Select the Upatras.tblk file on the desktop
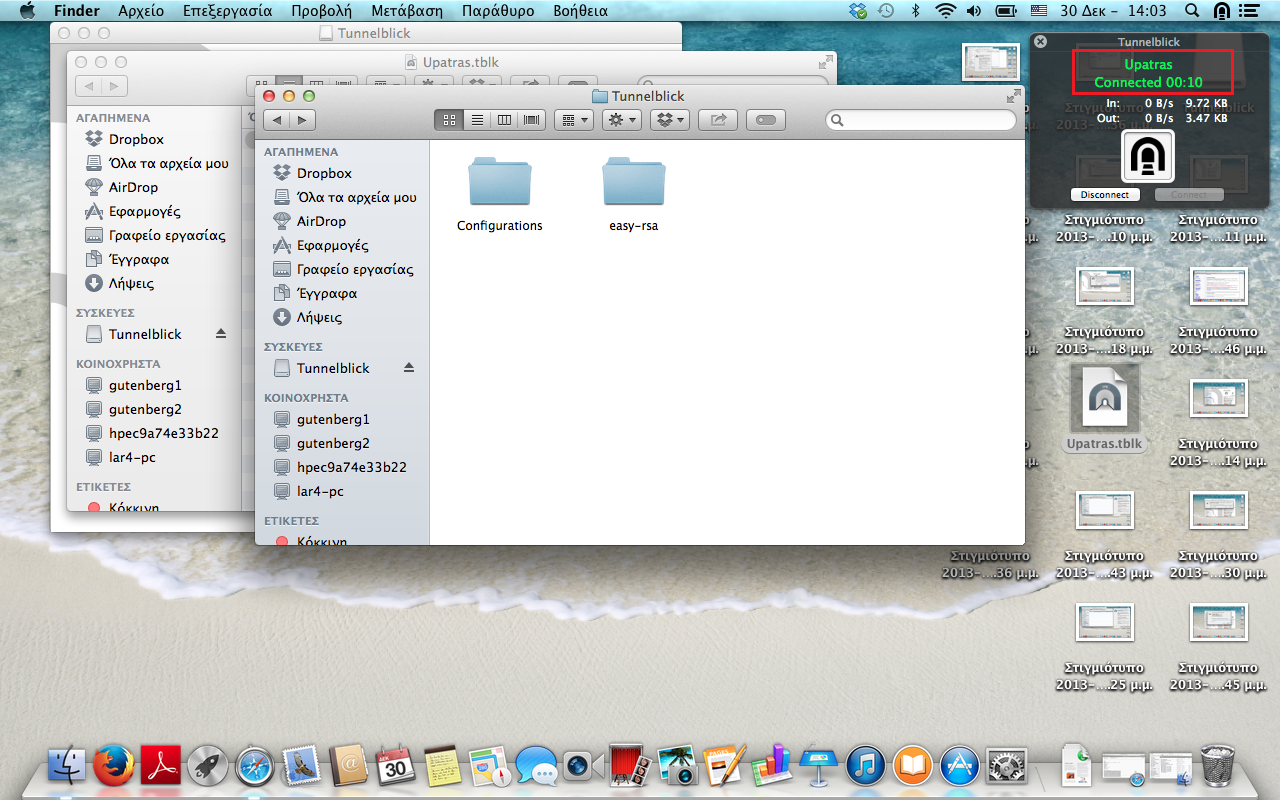This screenshot has width=1280, height=800. [x=1104, y=407]
